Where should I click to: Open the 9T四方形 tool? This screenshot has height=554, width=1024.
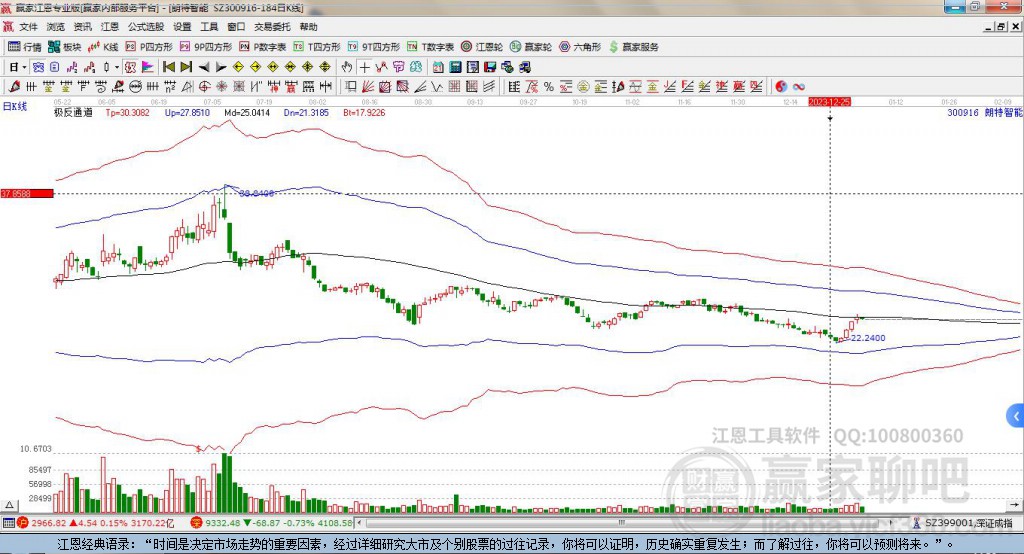pos(374,47)
